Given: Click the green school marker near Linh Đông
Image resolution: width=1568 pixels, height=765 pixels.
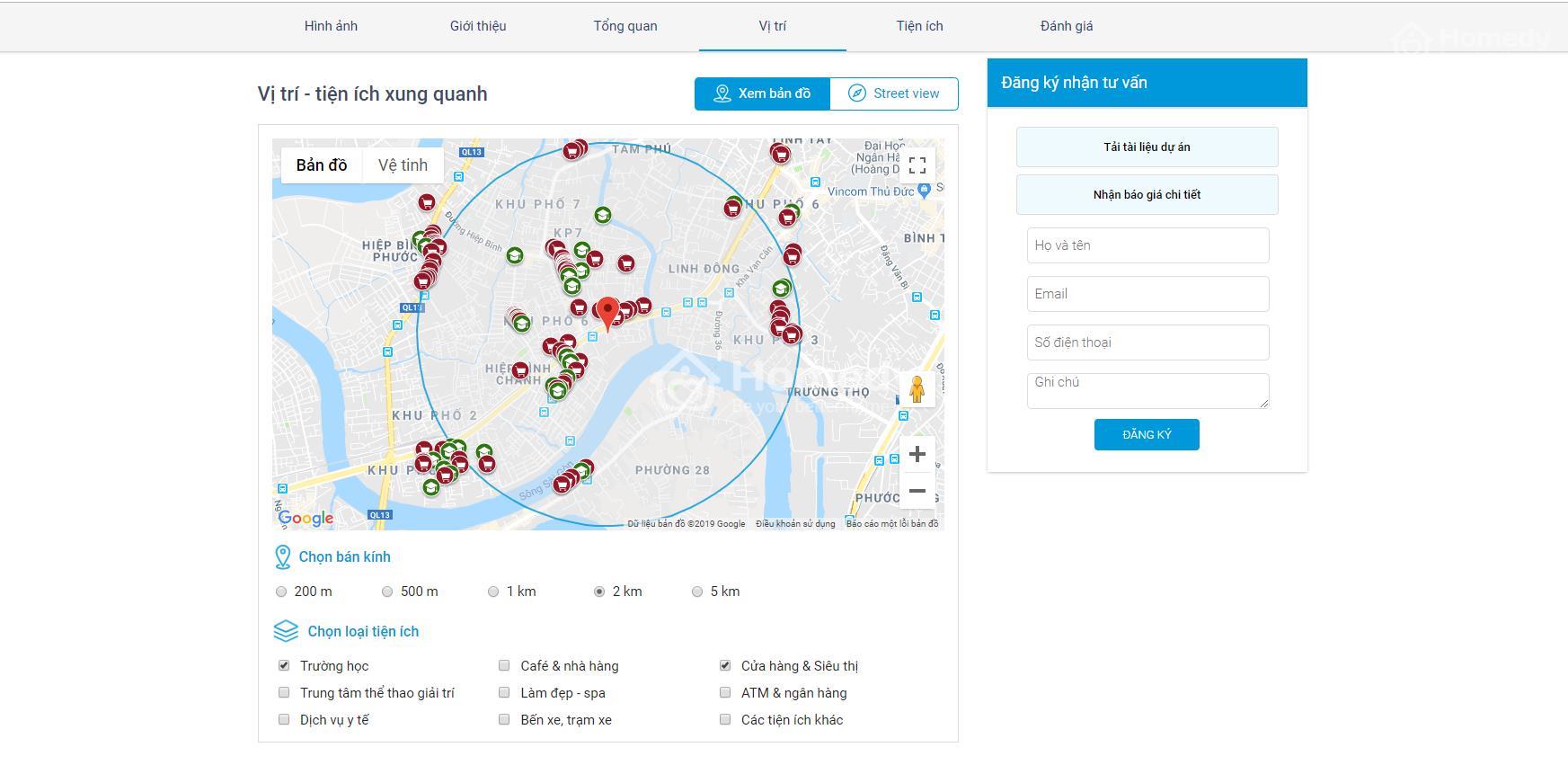Looking at the screenshot, I should 781,289.
